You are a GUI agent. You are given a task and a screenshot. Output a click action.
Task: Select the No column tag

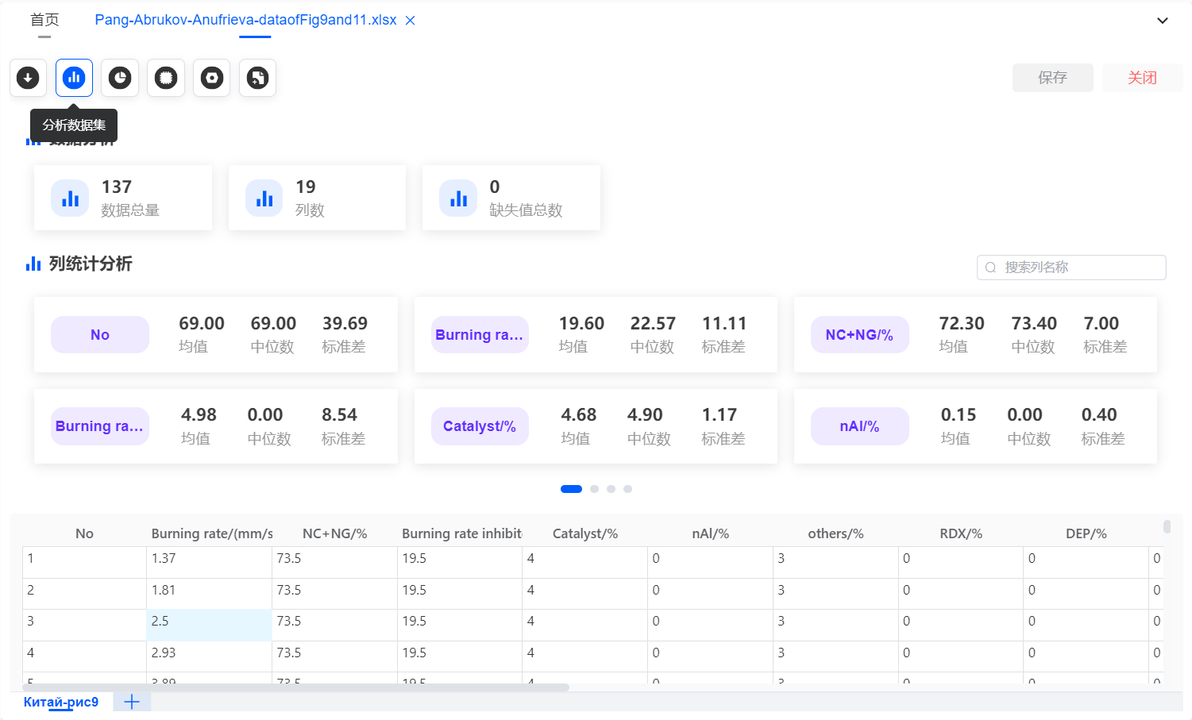pyautogui.click(x=100, y=335)
